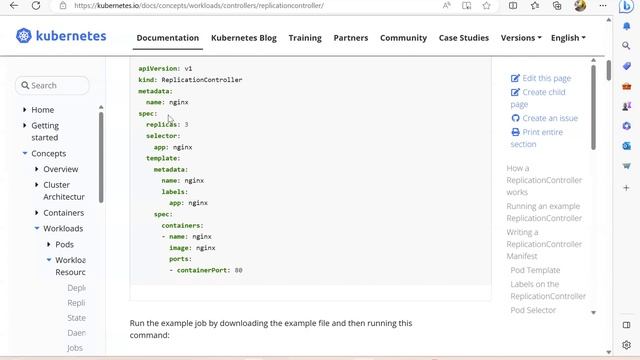Add page to favorites with the star icon
This screenshot has width=640, height=360.
pyautogui.click(x=486, y=6)
